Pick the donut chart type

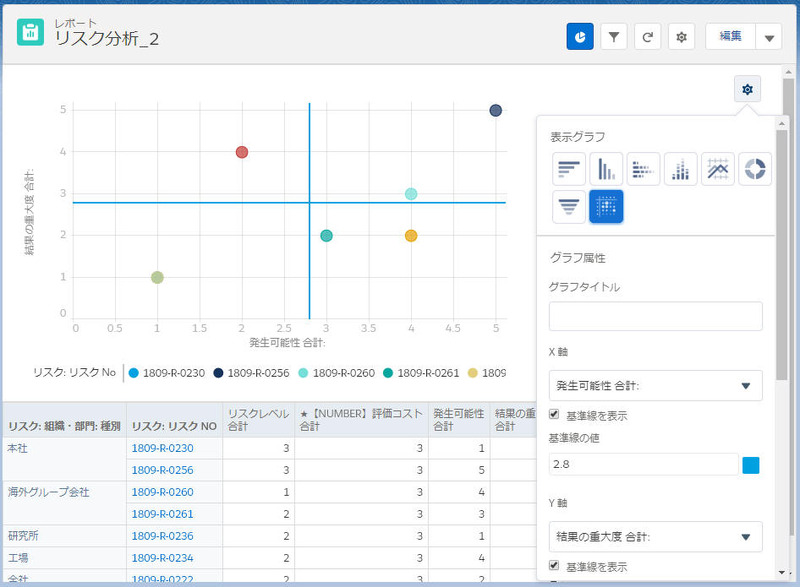point(755,169)
